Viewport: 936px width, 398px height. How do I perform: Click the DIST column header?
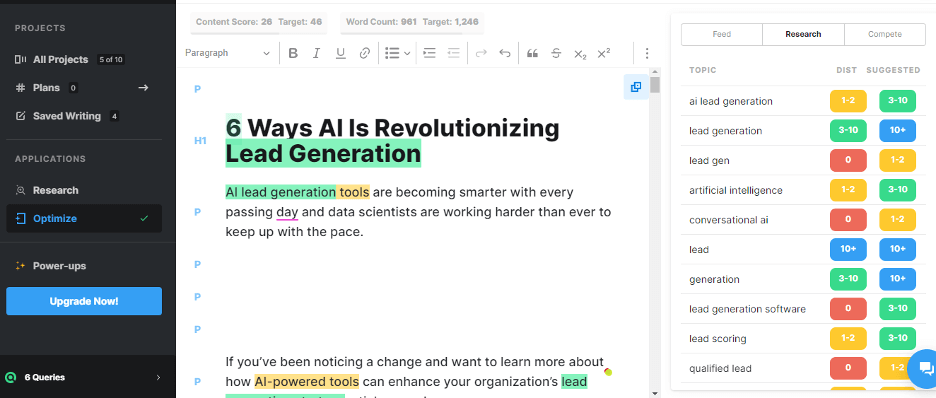846,70
